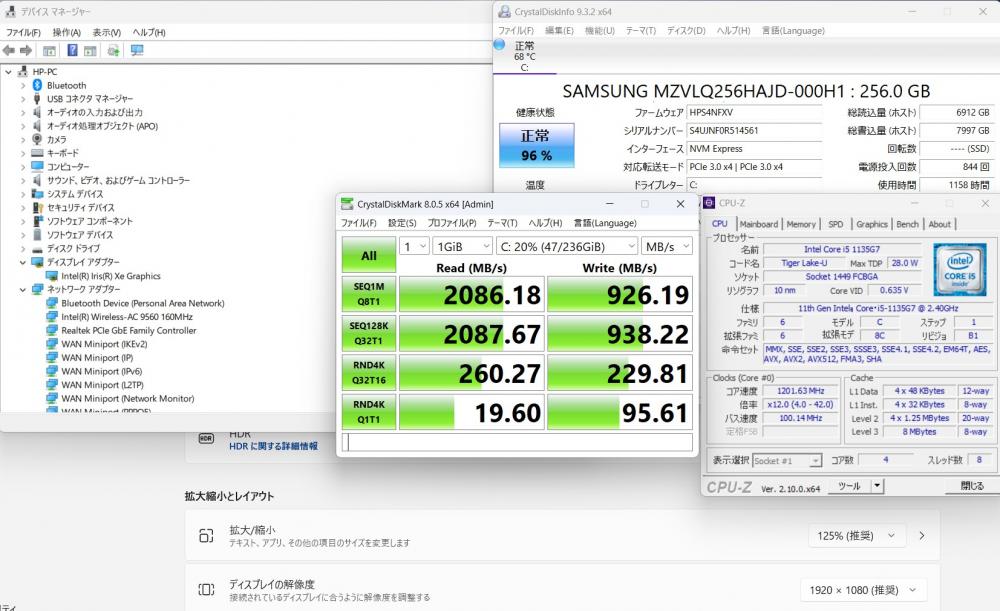Open the 1920 × 1080 resolution dropdown
The width and height of the screenshot is (1000, 611).
(x=862, y=590)
